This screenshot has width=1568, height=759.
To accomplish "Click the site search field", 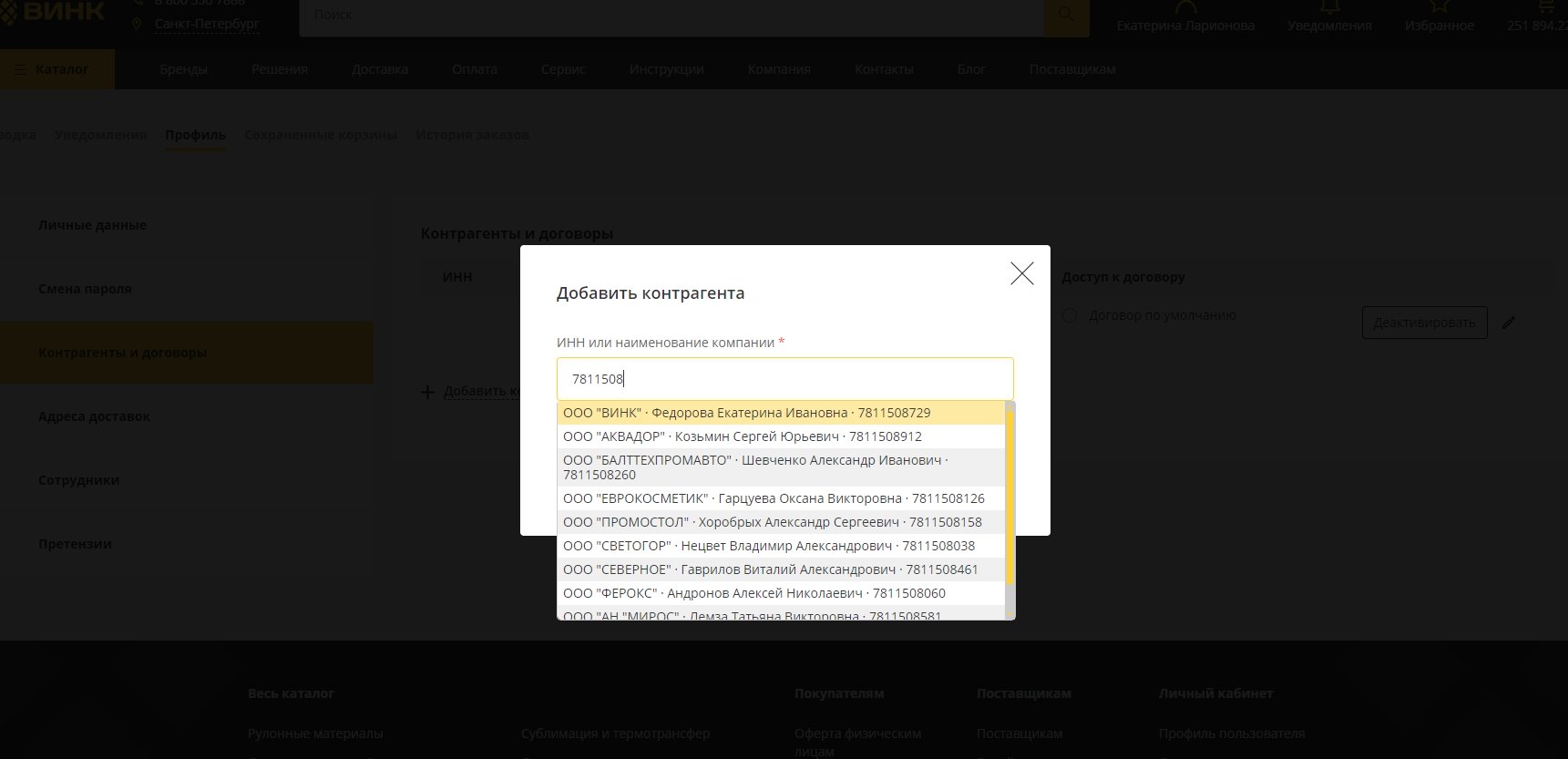I will point(671,15).
